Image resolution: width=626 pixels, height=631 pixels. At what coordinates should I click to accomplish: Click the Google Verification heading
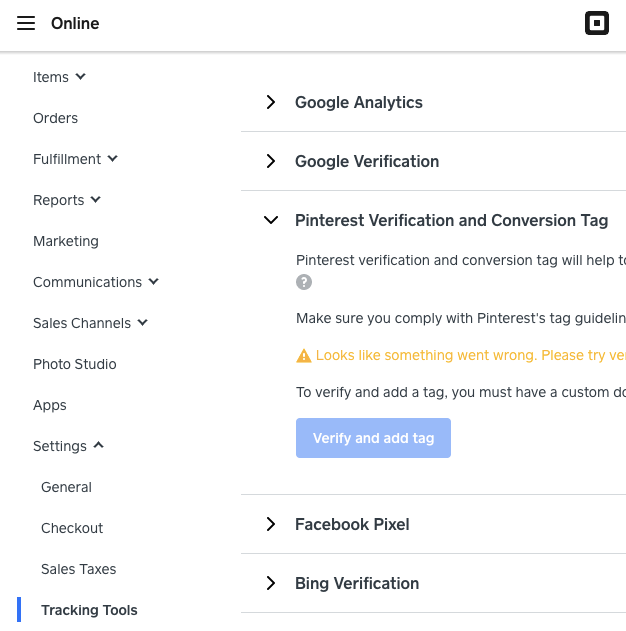pyautogui.click(x=367, y=161)
